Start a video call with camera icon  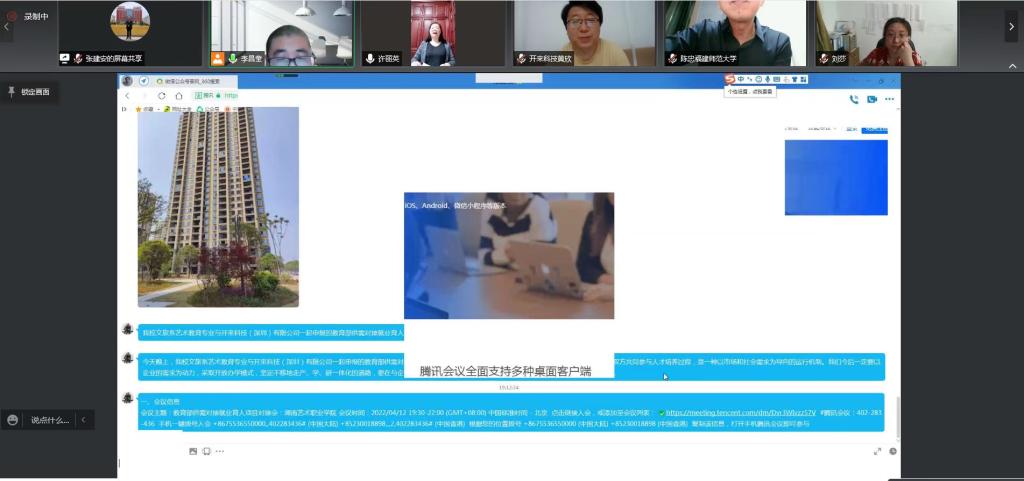pos(872,99)
